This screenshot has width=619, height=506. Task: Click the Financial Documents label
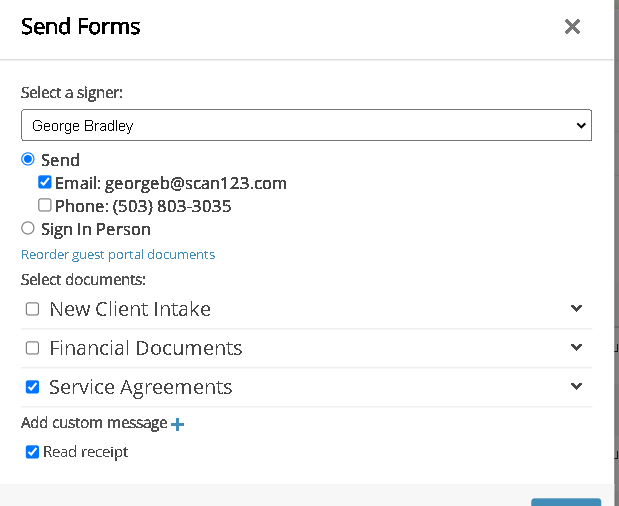pos(146,348)
